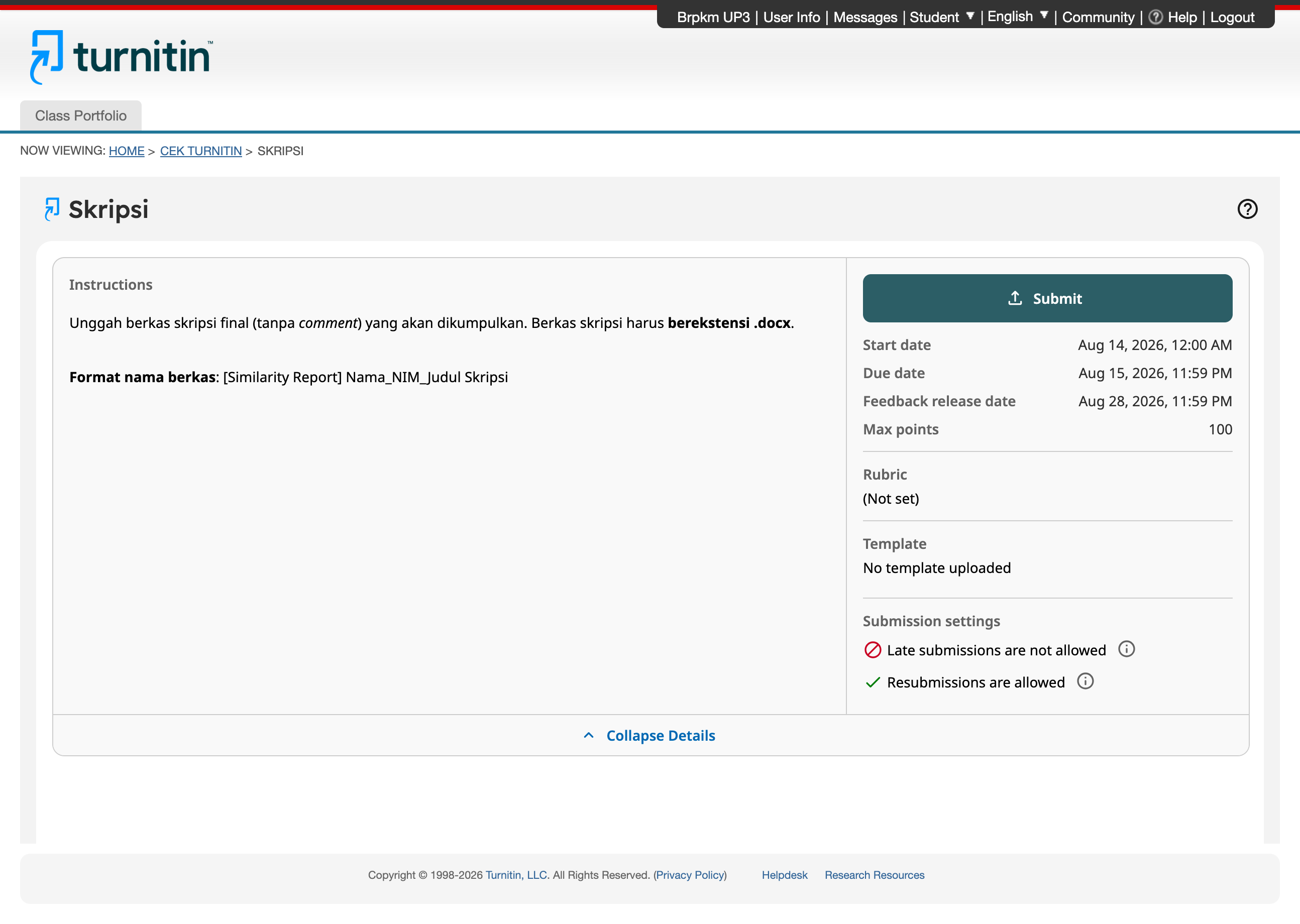Open CEK TURNITIN breadcrumb link
Viewport: 1300px width, 924px height.
click(201, 151)
